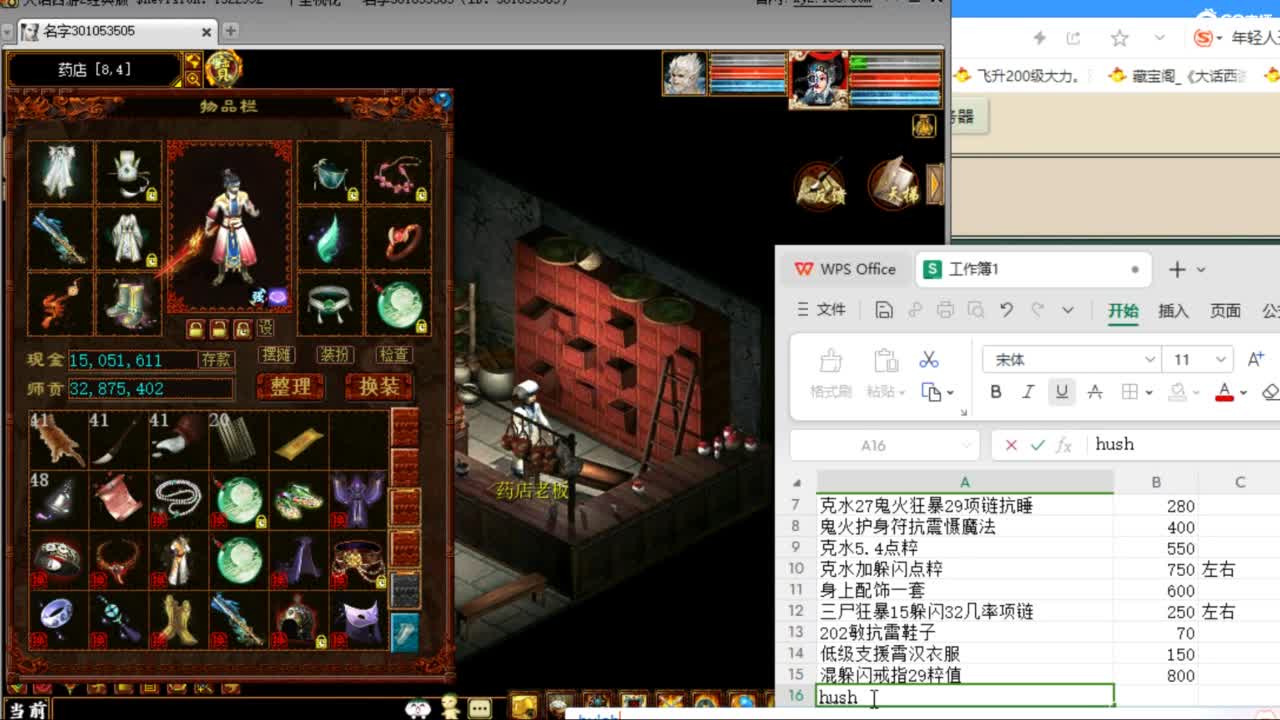Screen dimensions: 1280x720
Task: Click the formula bar containing hush
Action: coord(1183,445)
